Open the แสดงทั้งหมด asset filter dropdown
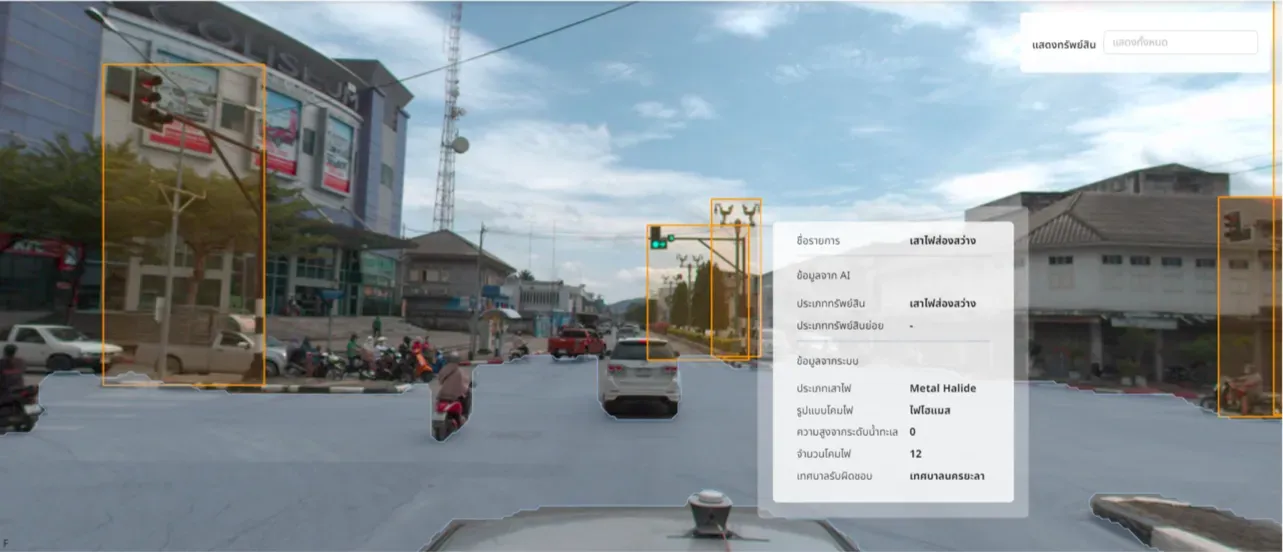The image size is (1283, 552). pyautogui.click(x=1180, y=43)
